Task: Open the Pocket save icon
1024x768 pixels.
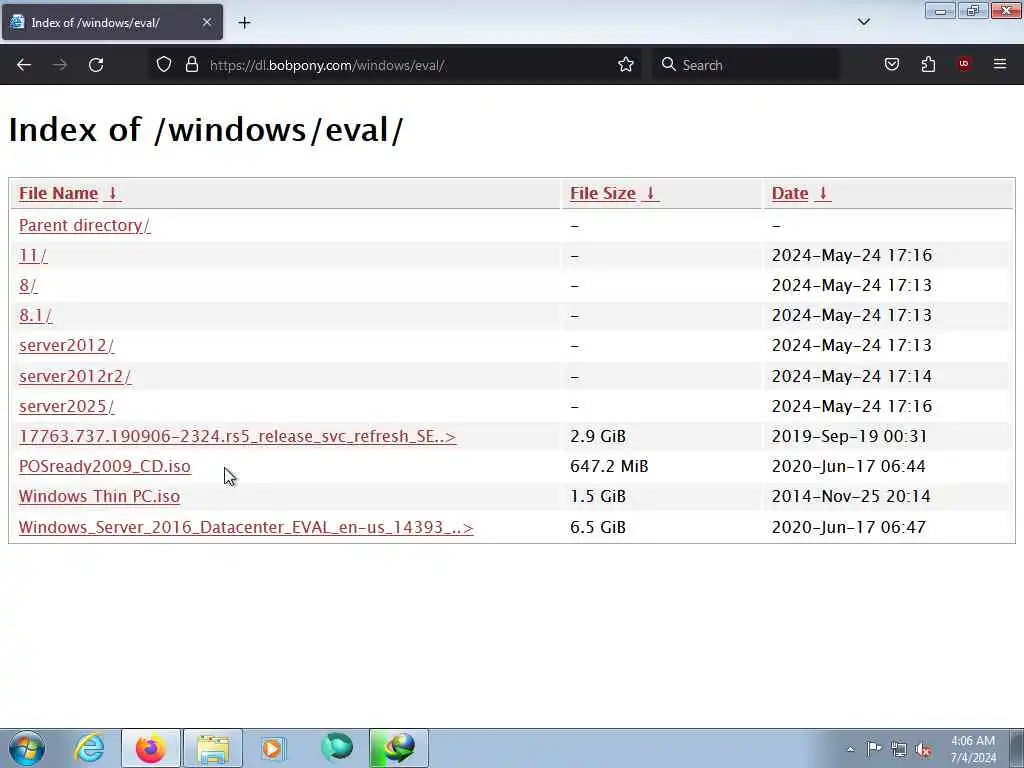Action: tap(891, 65)
